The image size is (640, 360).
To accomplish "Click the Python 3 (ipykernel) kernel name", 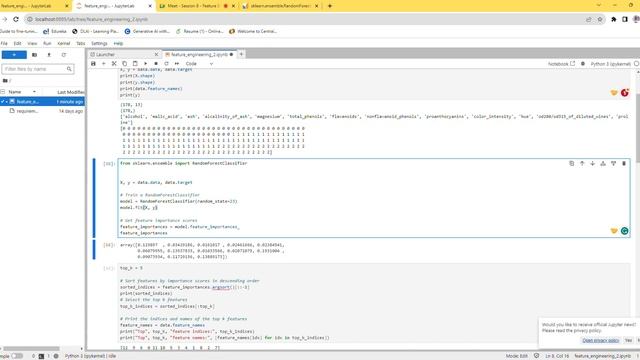I will [611, 64].
